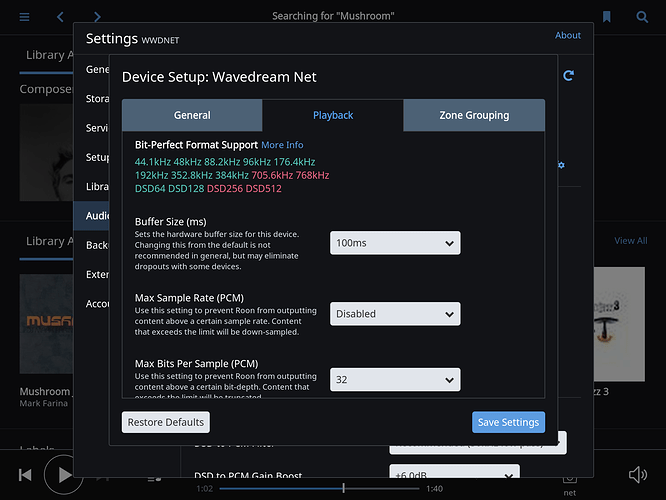Open bookmarks icon in top bar

(607, 17)
